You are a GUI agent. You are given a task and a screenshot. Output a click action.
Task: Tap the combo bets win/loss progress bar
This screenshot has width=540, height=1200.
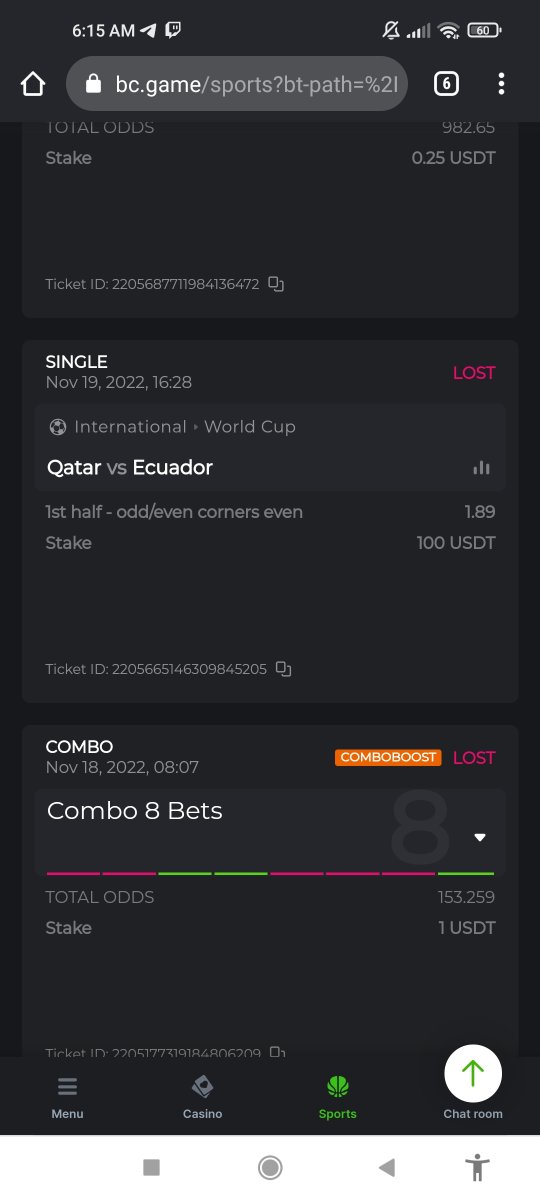tap(270, 874)
